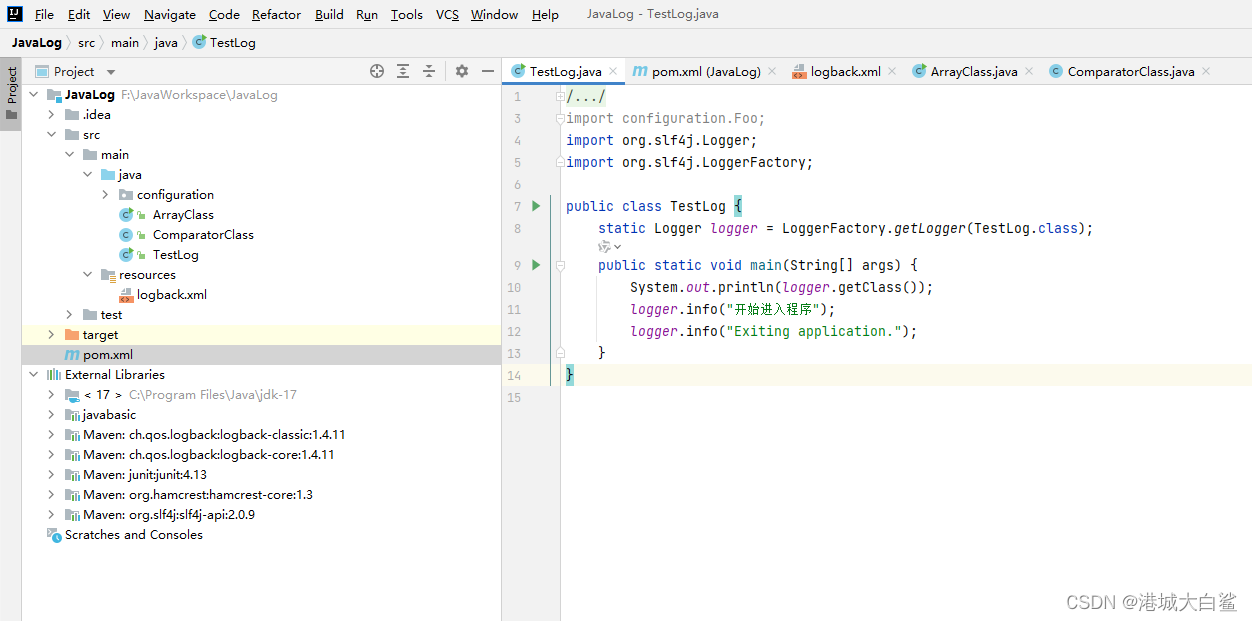Viewport: 1252px width, 621px height.
Task: Collapse External Libraries node
Action: click(34, 375)
